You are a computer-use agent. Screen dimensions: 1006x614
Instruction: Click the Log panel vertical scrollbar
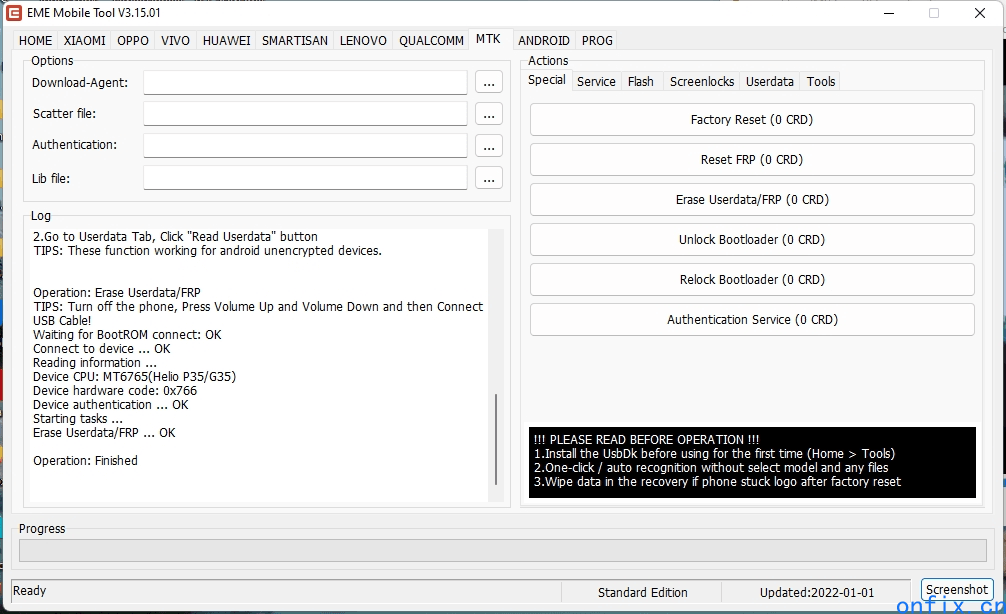496,440
